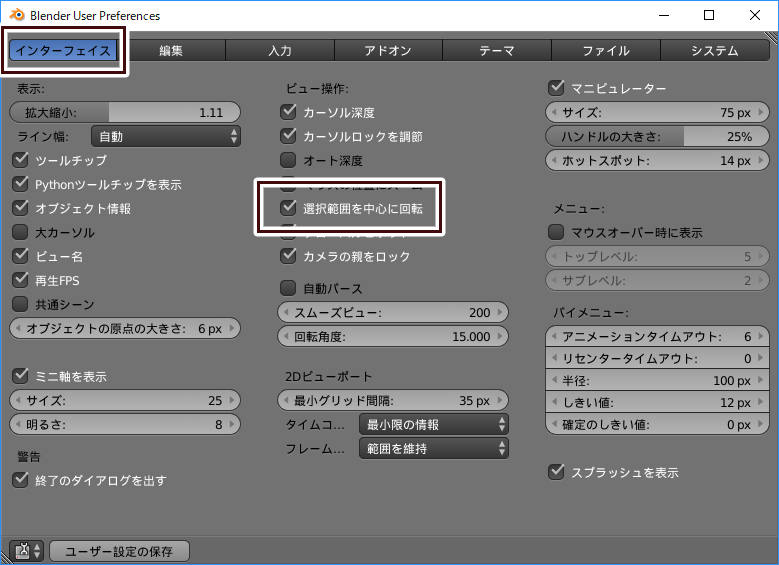This screenshot has height=565, width=779.
Task: Enable the 自動パース checkbox
Action: click(x=288, y=288)
